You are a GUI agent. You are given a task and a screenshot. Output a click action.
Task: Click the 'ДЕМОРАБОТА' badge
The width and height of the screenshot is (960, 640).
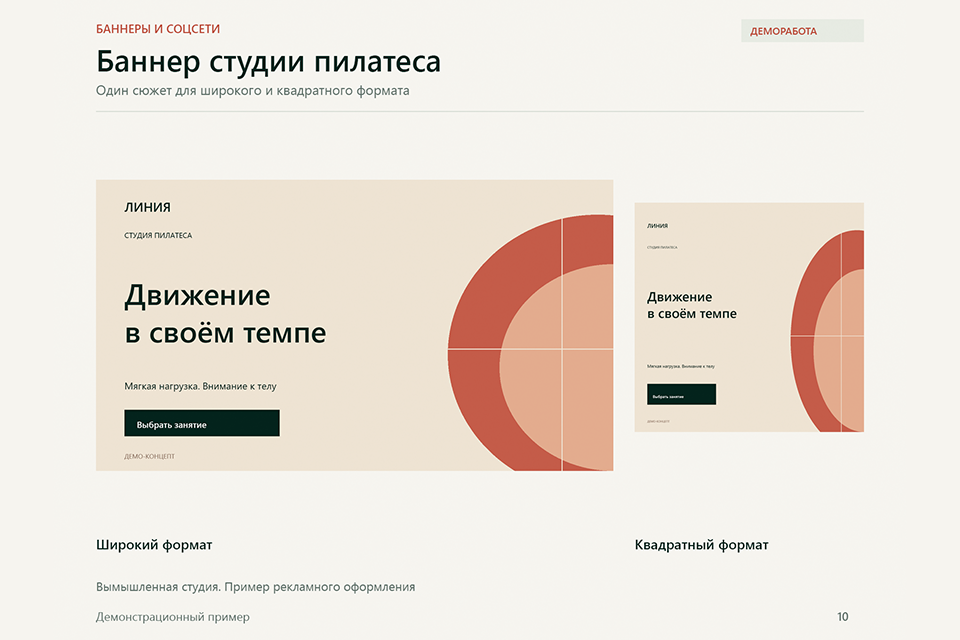tap(802, 31)
